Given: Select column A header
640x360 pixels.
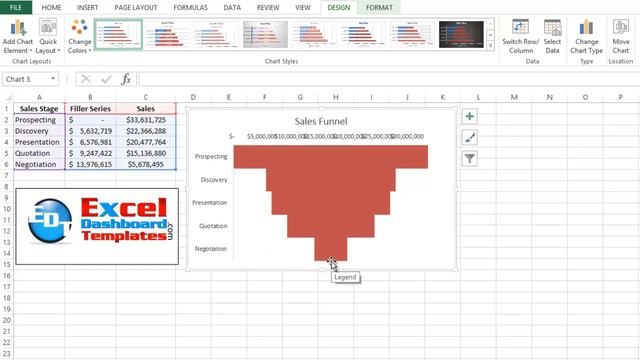Looking at the screenshot, I should [x=39, y=97].
